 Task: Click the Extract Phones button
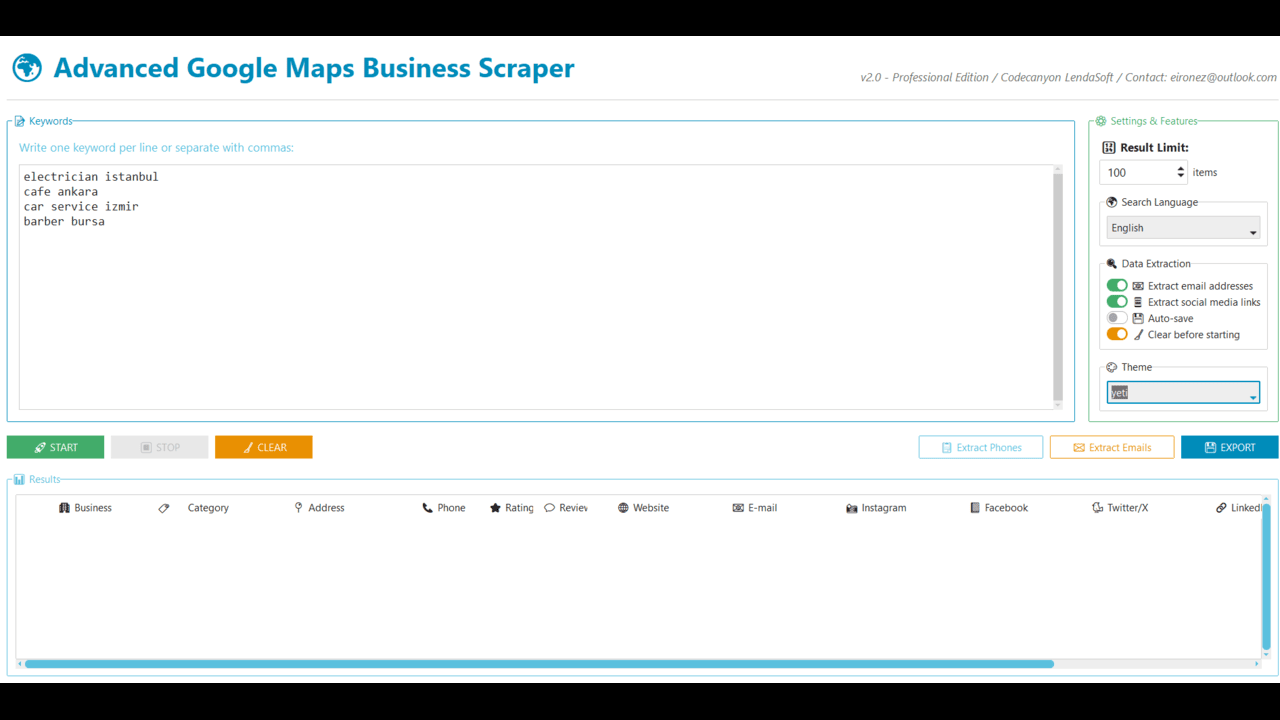981,447
